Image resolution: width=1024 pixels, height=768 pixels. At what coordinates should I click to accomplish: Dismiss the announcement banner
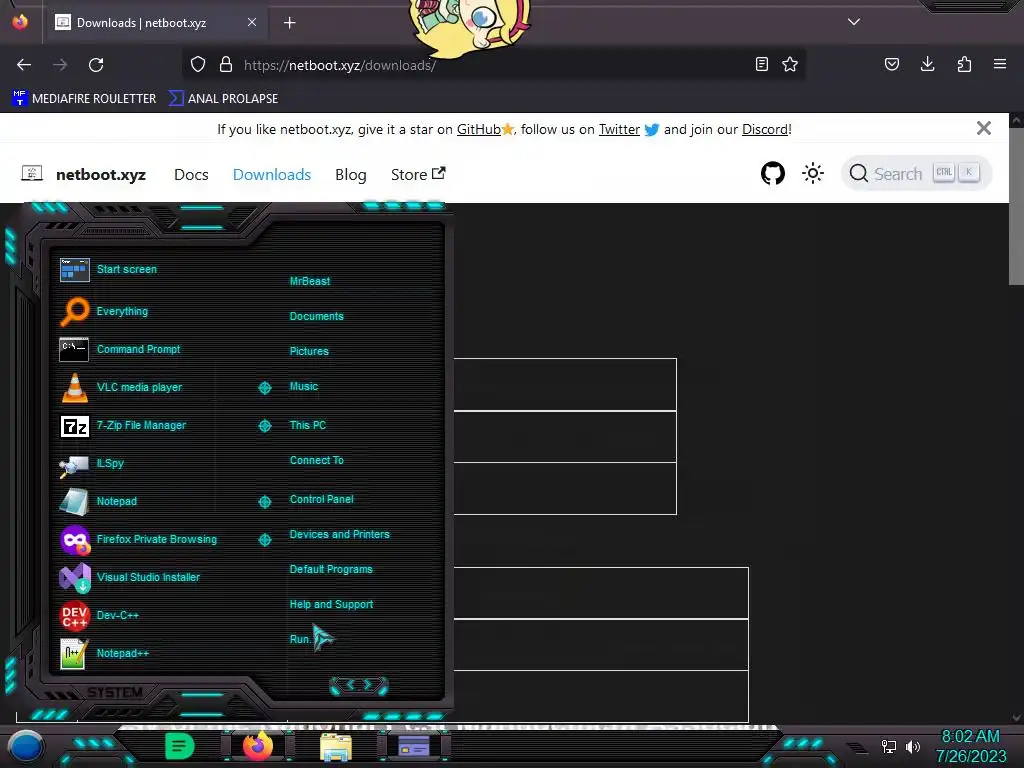pyautogui.click(x=984, y=128)
